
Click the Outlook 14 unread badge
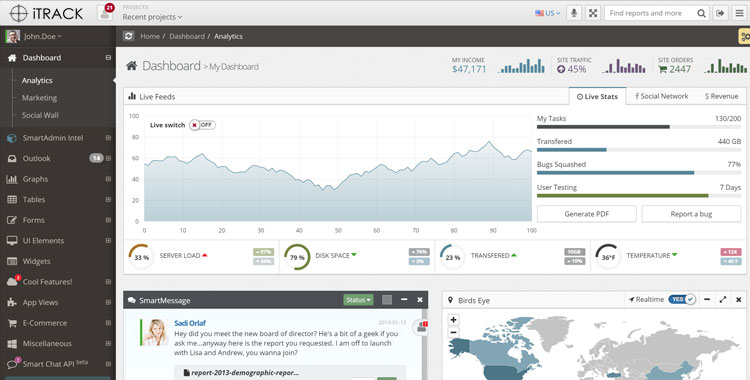tap(96, 158)
